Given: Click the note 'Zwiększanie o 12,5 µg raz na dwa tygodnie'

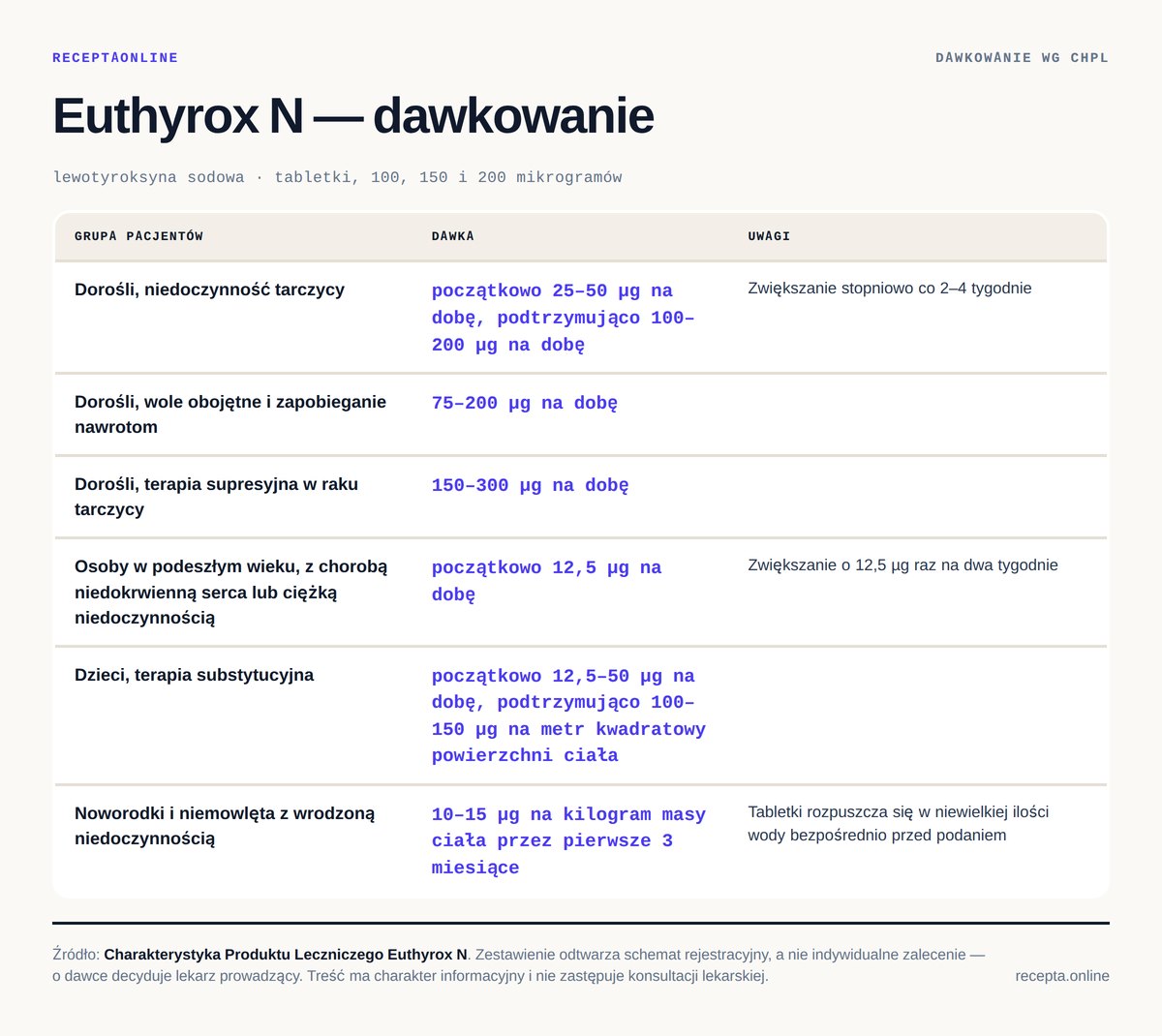Looking at the screenshot, I should coord(902,565).
